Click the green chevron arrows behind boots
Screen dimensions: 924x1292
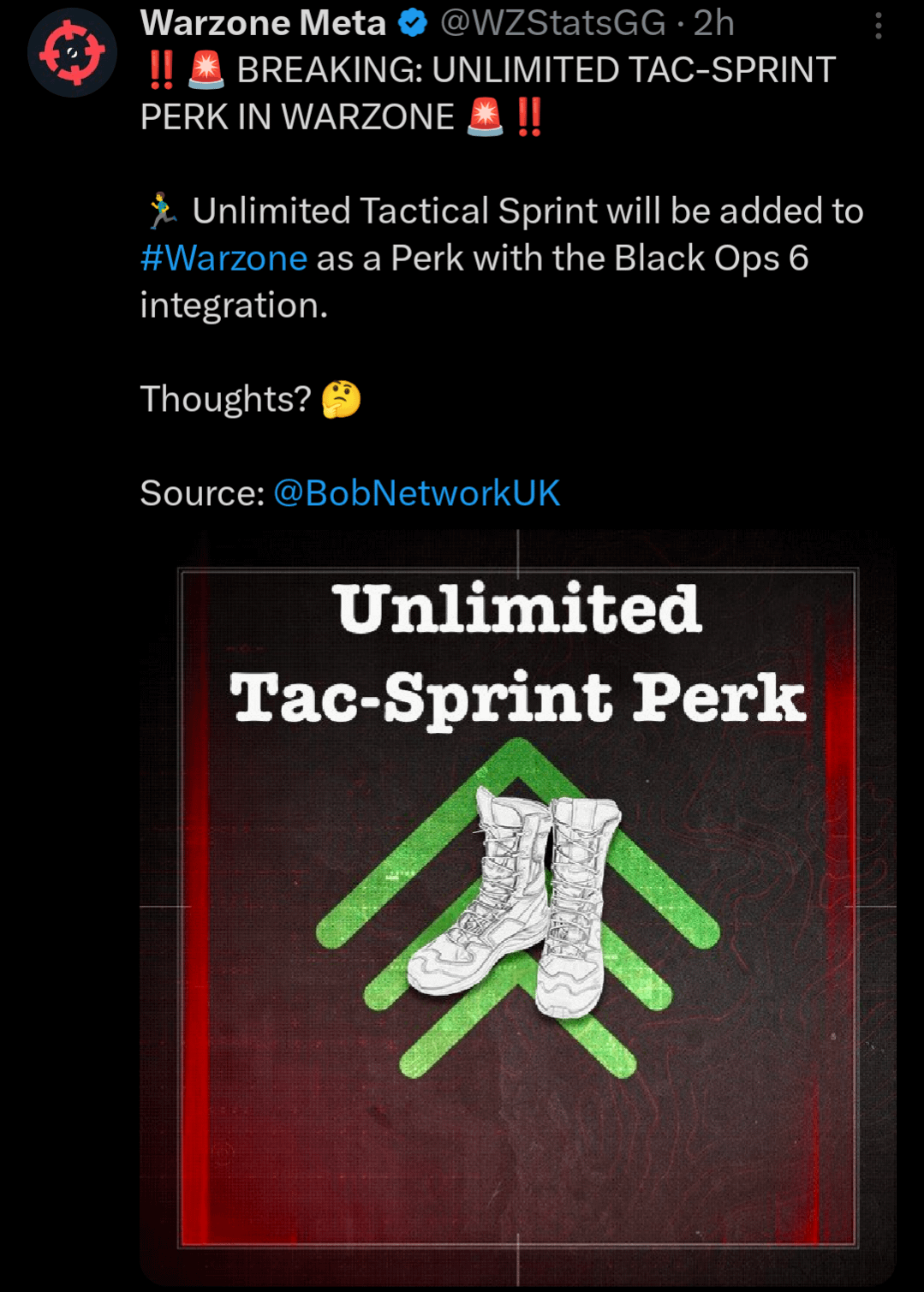pos(517,908)
